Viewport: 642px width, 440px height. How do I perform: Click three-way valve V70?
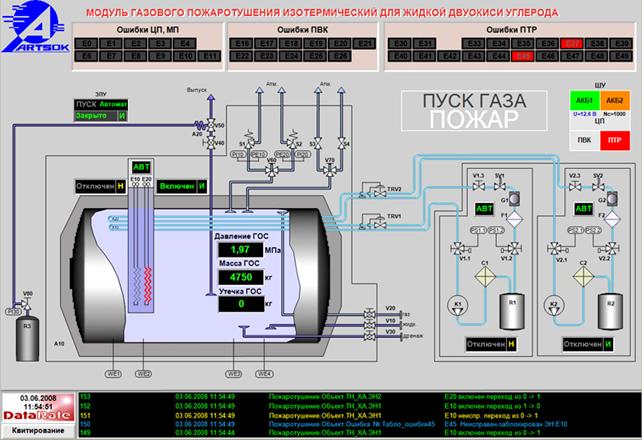coord(330,170)
